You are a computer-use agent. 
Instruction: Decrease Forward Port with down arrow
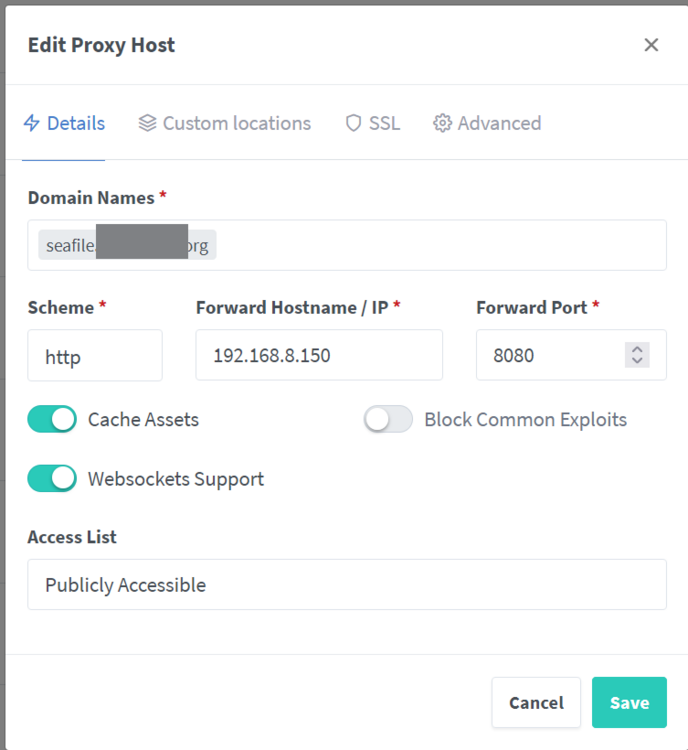pos(637,361)
